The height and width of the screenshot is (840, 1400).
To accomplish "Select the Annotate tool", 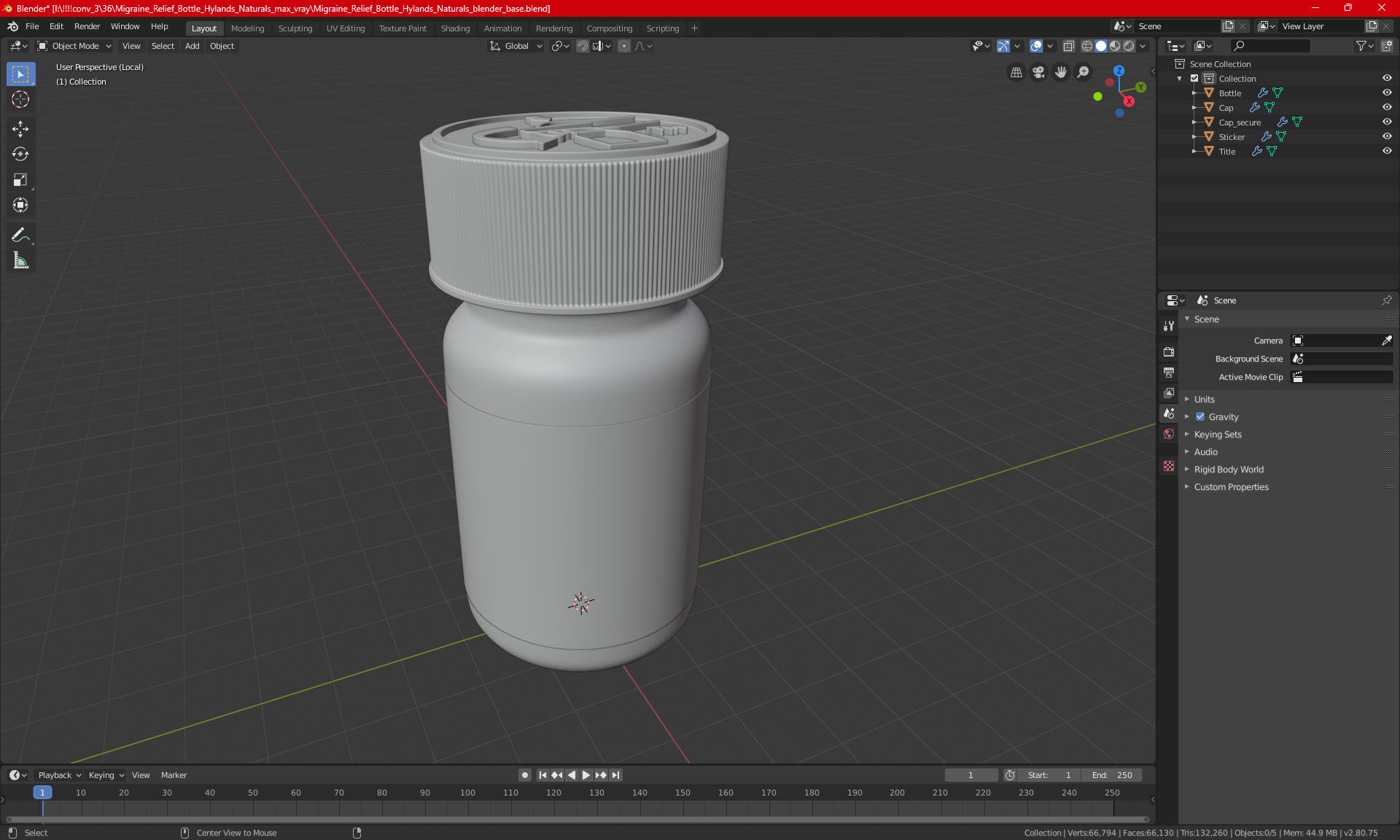I will click(20, 235).
